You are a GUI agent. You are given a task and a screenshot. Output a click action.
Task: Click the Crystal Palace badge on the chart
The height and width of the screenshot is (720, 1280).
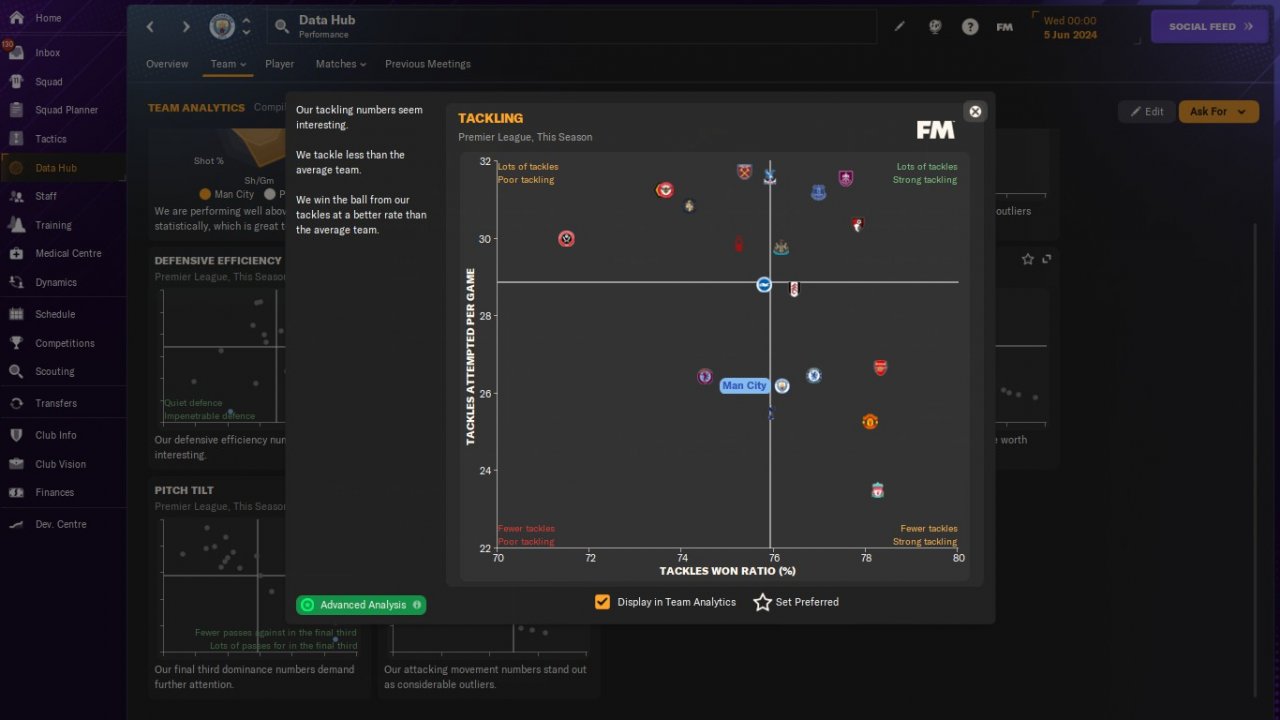[x=769, y=177]
